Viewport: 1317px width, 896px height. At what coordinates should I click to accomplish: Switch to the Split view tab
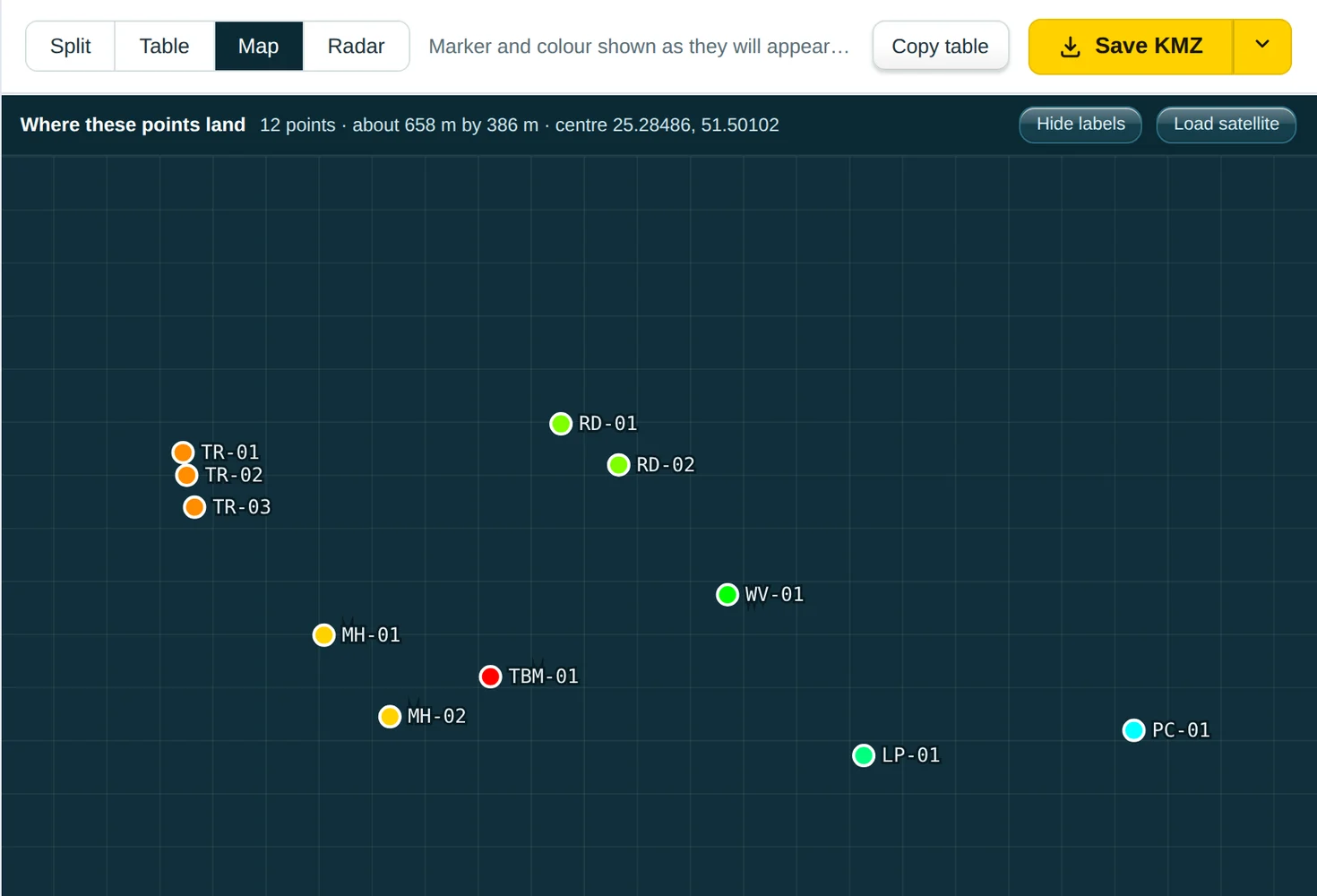[71, 47]
